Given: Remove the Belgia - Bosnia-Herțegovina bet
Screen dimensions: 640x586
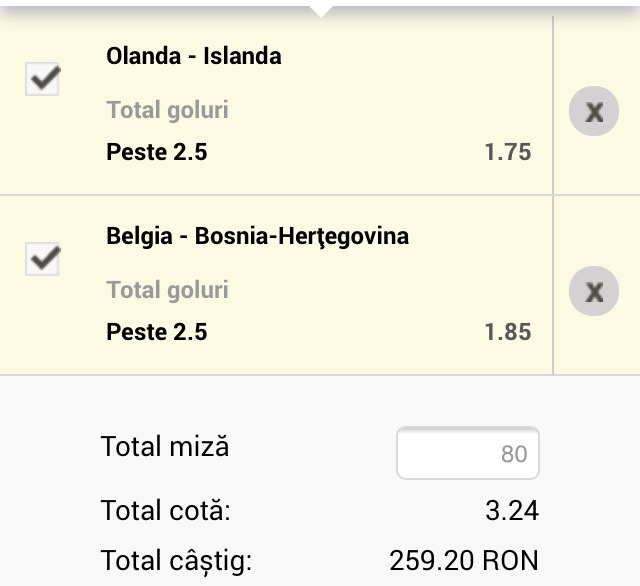Looking at the screenshot, I should click(x=594, y=291).
